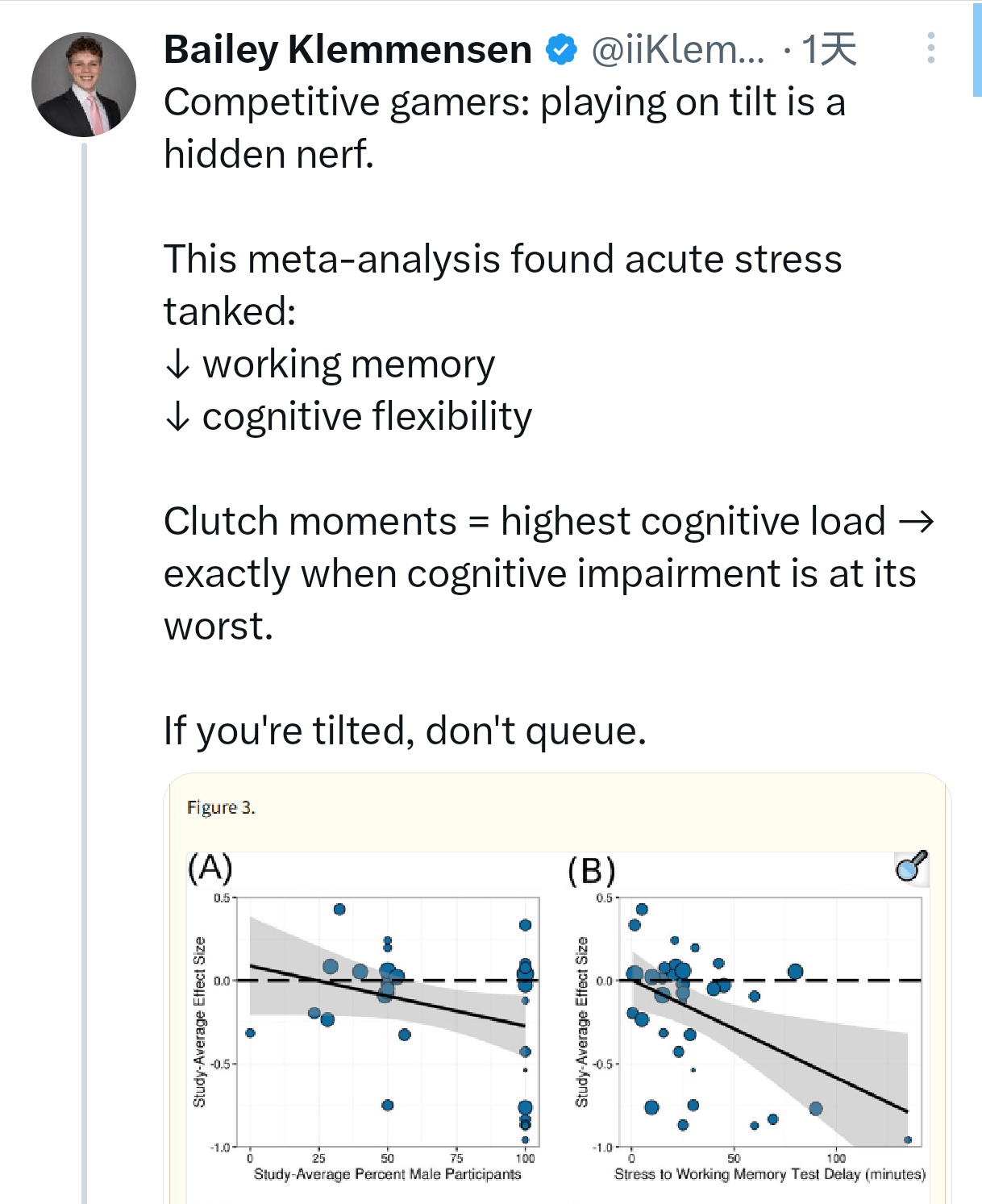The height and width of the screenshot is (1204, 982).
Task: Click the vertical thread line below the avatar
Action: [x=84, y=645]
